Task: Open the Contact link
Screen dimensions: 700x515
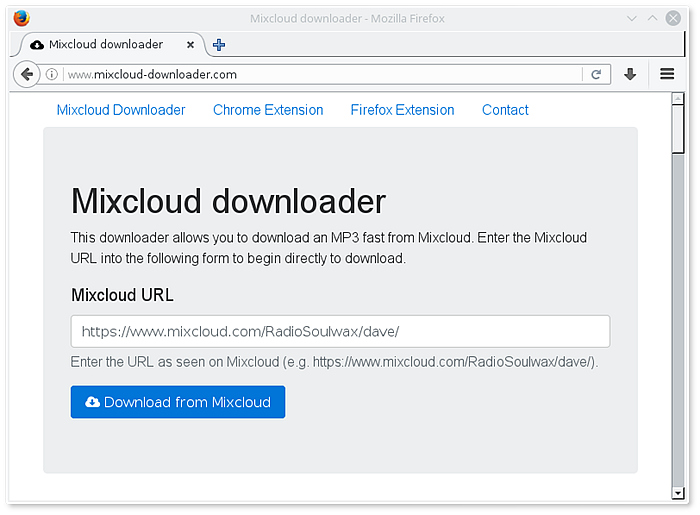Action: tap(505, 110)
